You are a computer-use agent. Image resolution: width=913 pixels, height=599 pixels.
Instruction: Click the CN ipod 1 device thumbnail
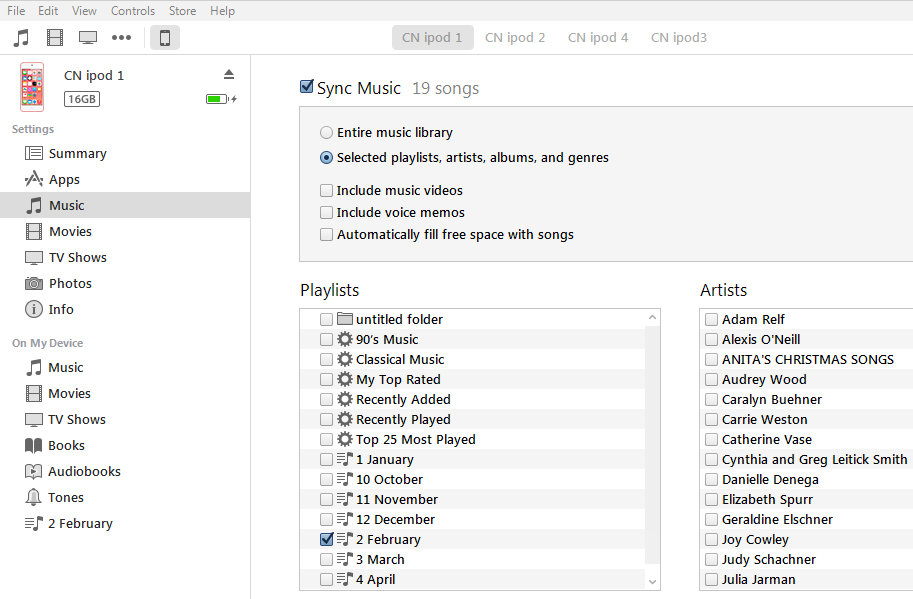32,87
